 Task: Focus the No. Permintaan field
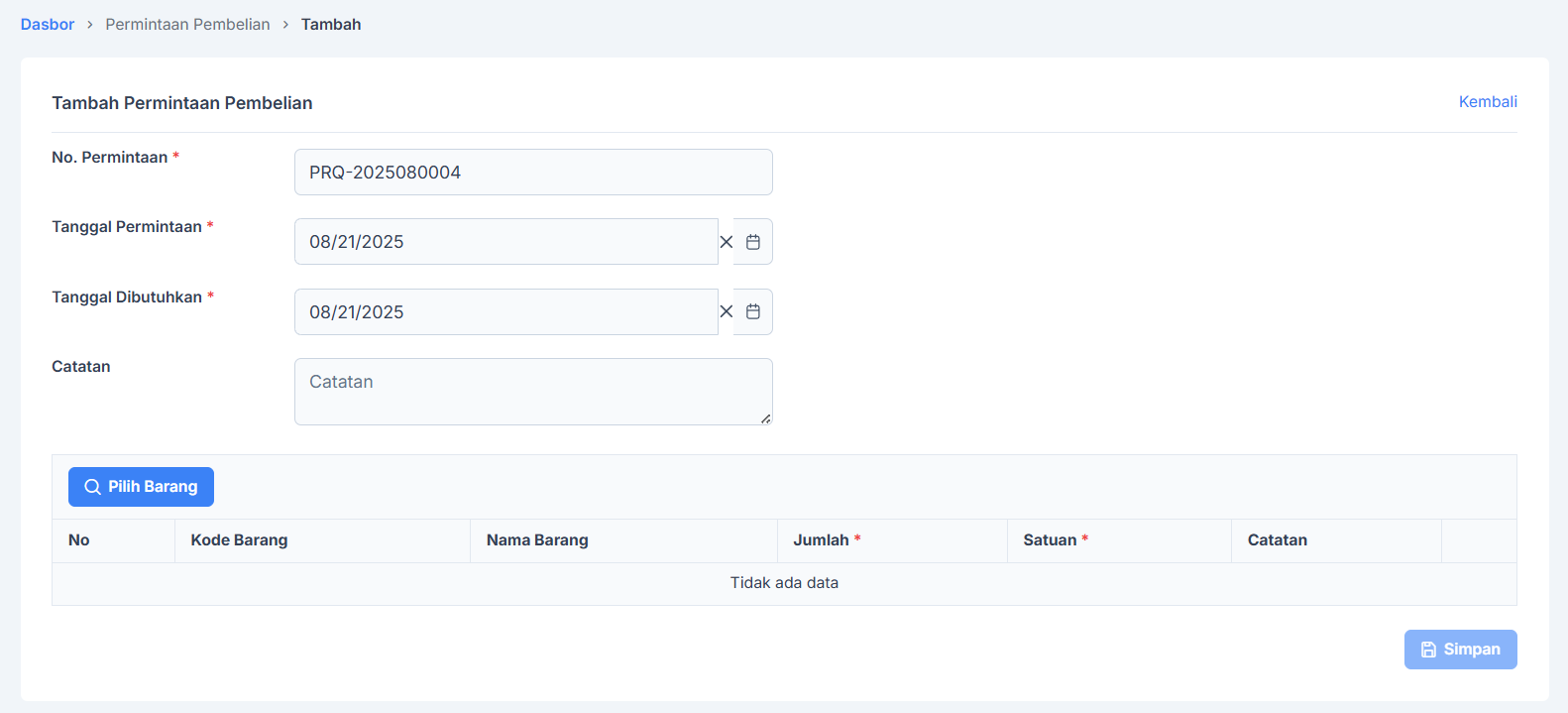pyautogui.click(x=533, y=173)
